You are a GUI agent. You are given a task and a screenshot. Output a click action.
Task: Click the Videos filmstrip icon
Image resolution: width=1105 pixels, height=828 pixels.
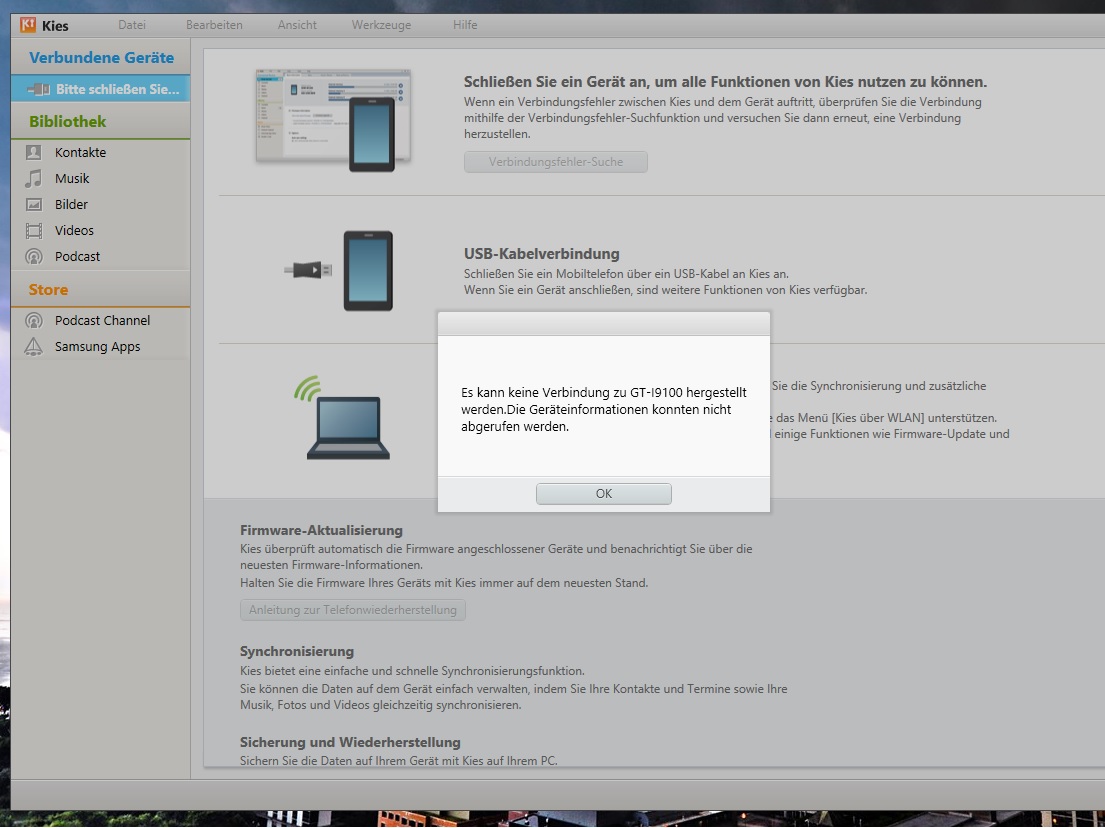(x=34, y=230)
